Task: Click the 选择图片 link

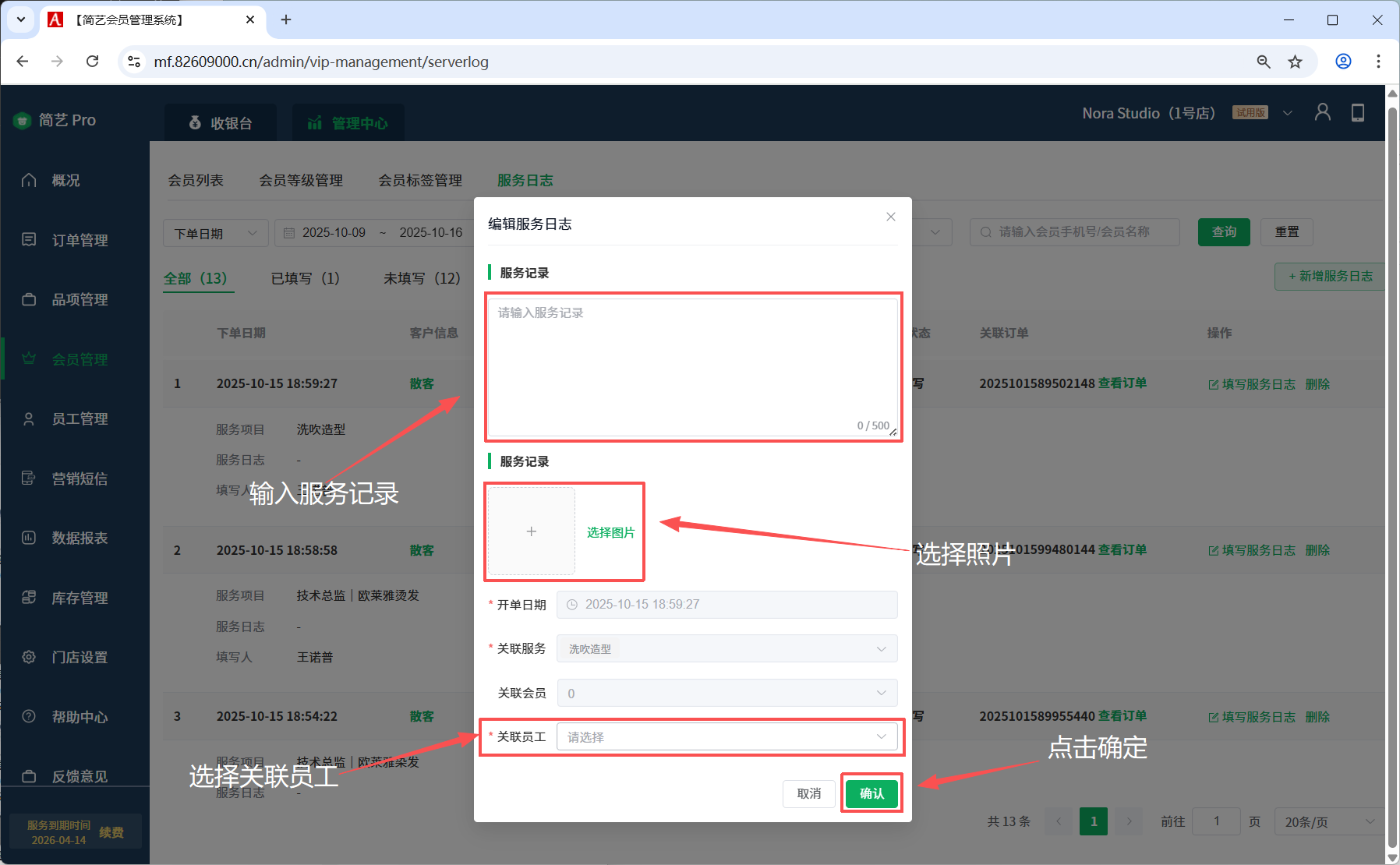Action: [610, 532]
